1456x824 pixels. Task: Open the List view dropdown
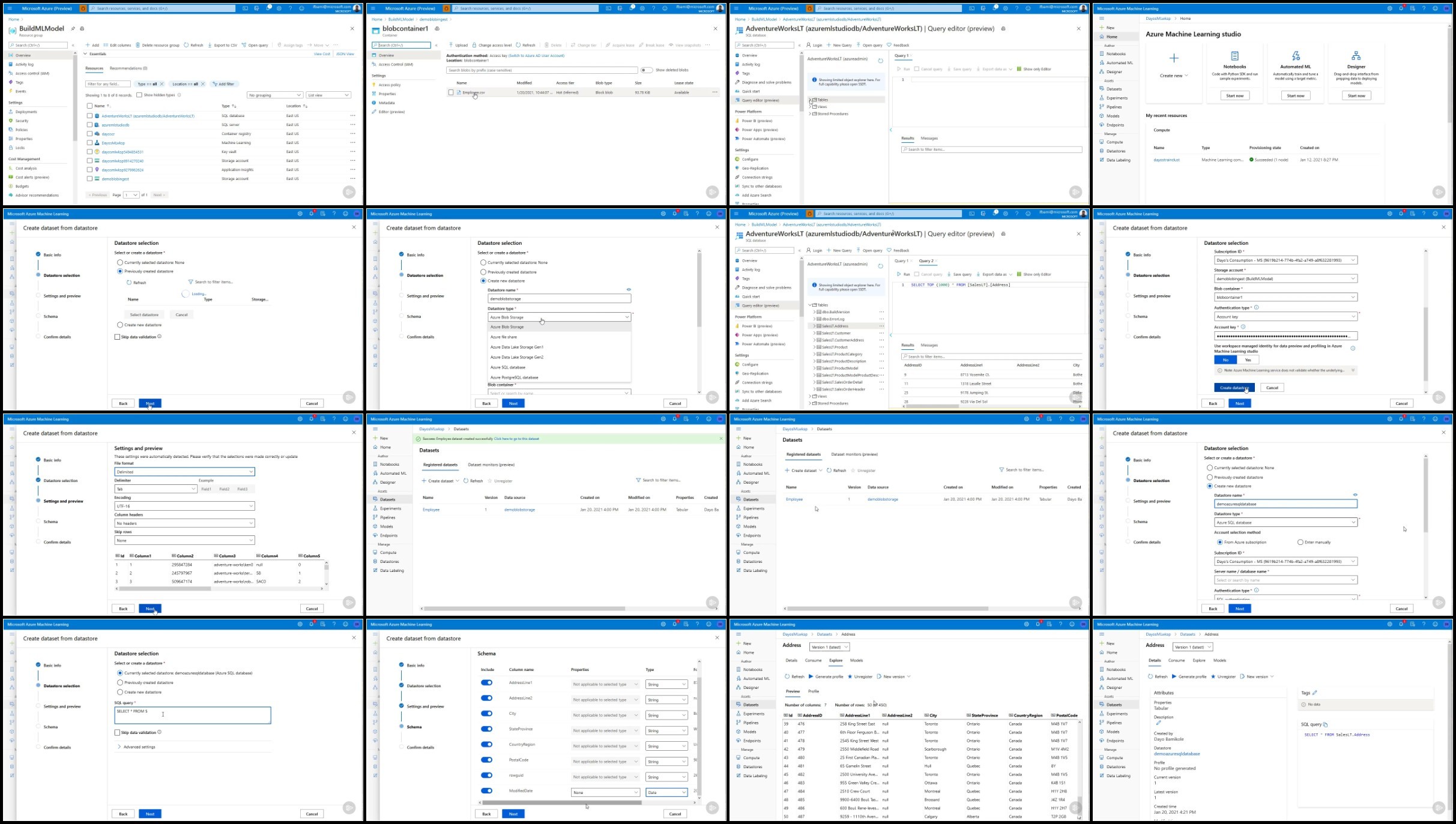(x=328, y=95)
